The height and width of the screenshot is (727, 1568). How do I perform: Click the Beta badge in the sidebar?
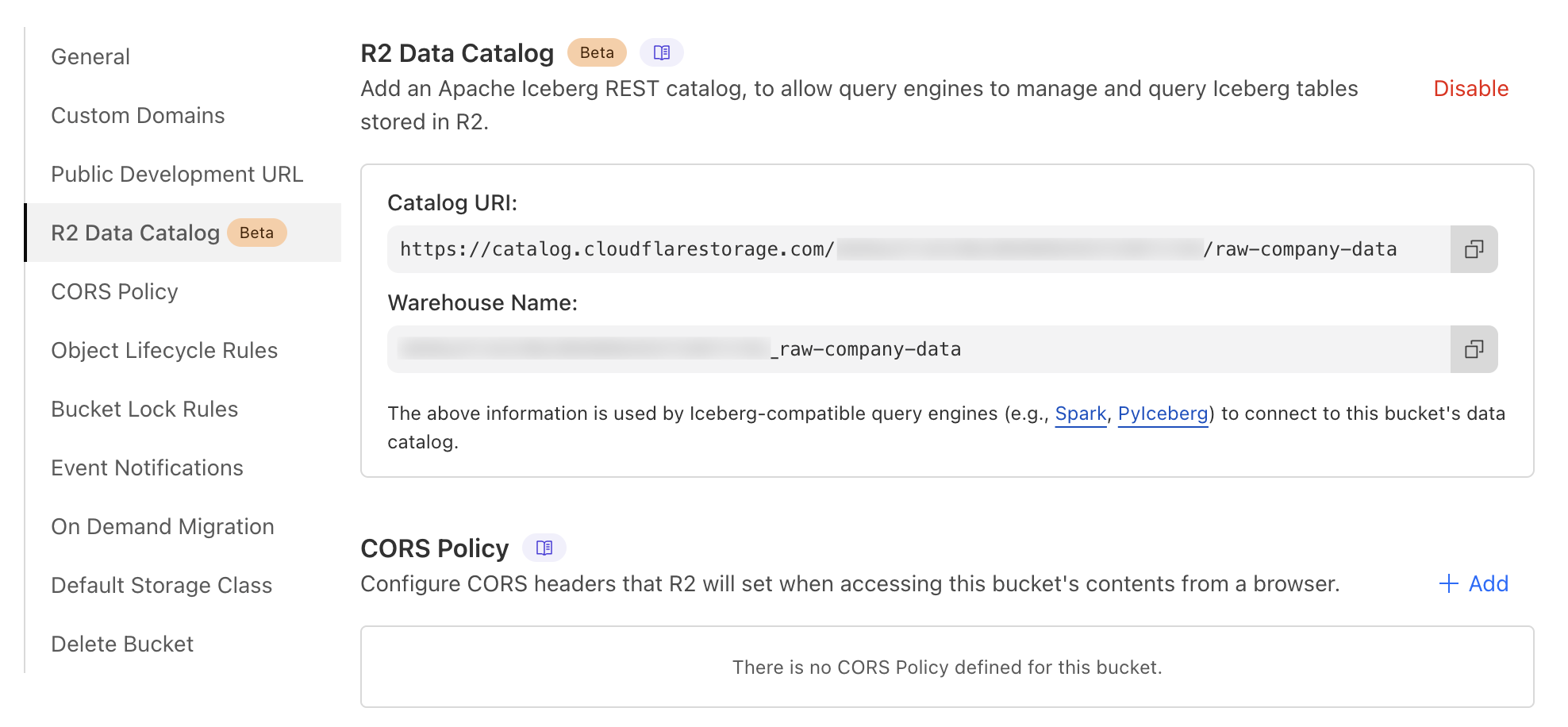(x=256, y=233)
